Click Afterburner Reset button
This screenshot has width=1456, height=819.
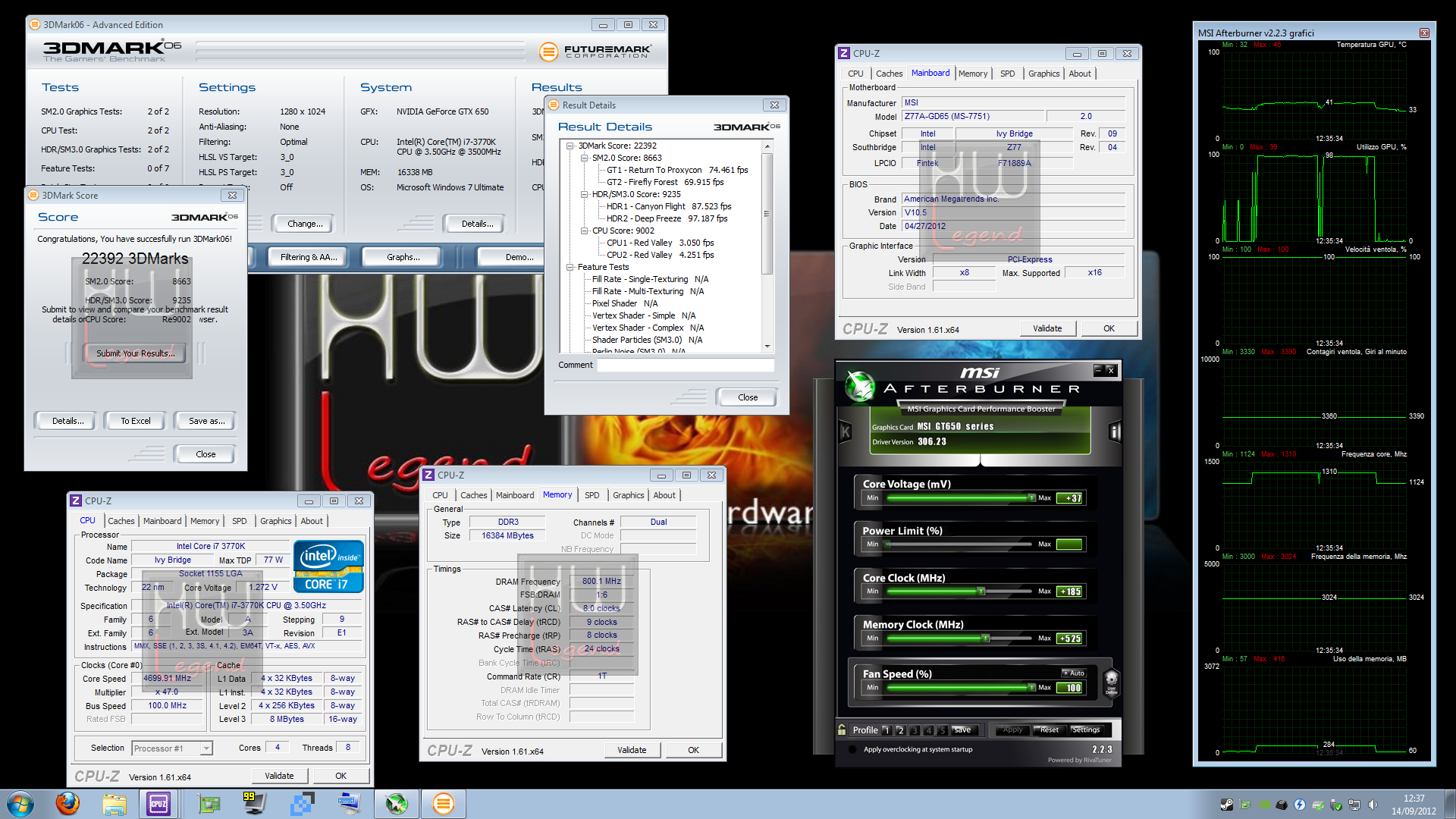point(1050,730)
